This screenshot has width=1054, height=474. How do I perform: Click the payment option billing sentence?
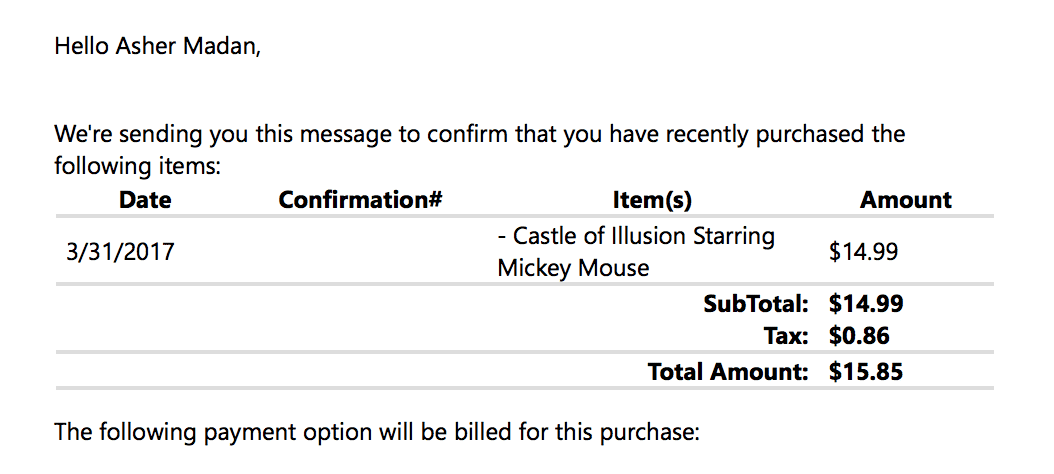pyautogui.click(x=379, y=433)
